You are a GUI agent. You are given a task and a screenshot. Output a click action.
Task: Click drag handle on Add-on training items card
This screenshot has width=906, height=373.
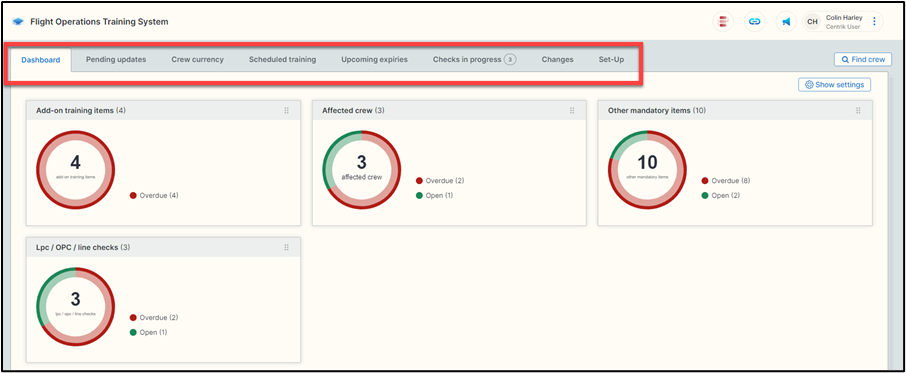287,110
